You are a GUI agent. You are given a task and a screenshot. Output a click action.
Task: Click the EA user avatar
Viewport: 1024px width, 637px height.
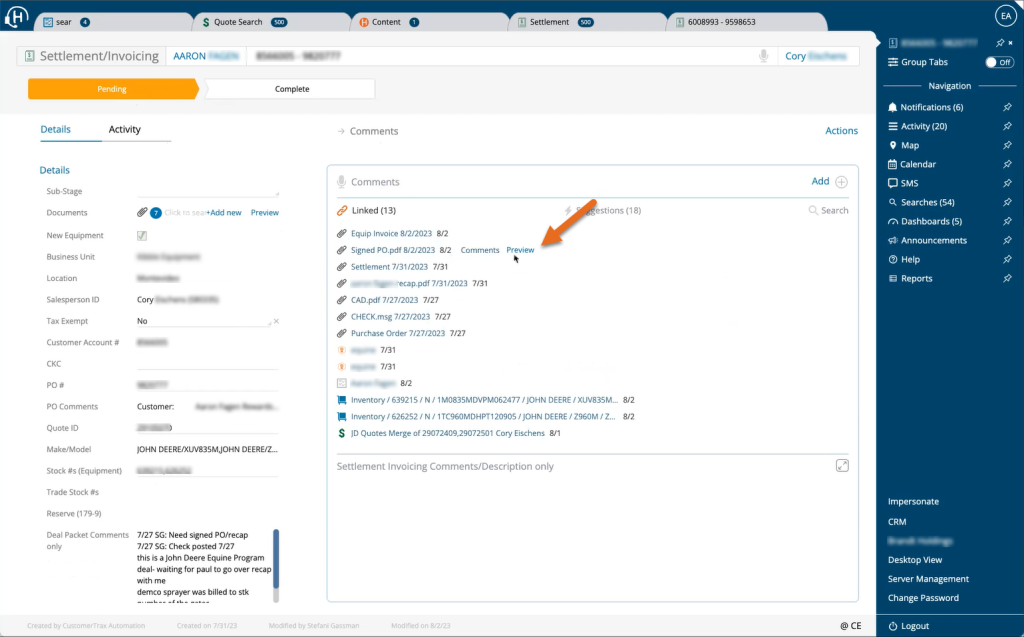(1004, 15)
